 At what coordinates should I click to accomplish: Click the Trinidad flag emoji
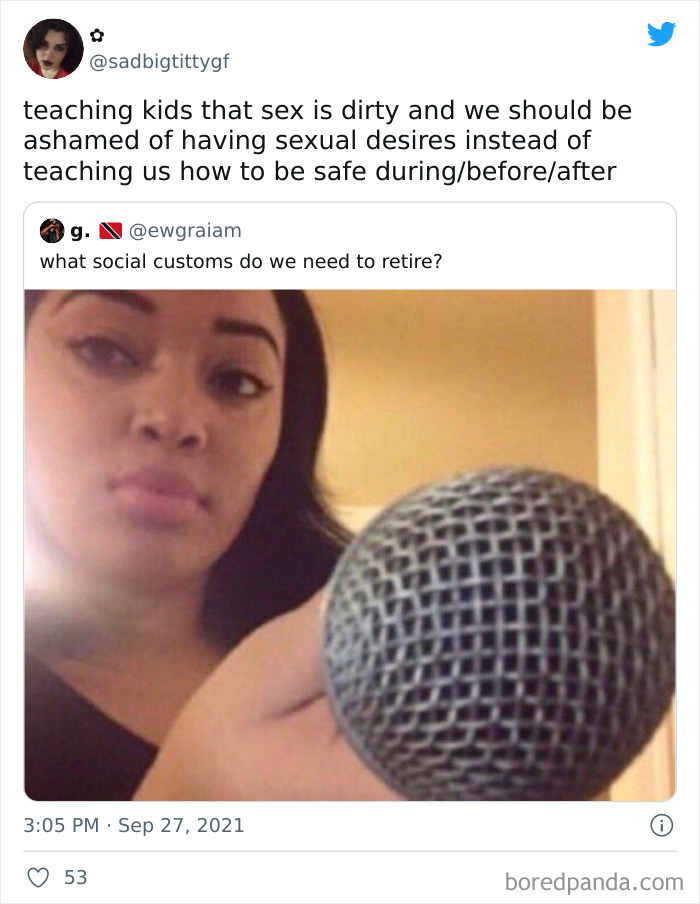coord(111,231)
